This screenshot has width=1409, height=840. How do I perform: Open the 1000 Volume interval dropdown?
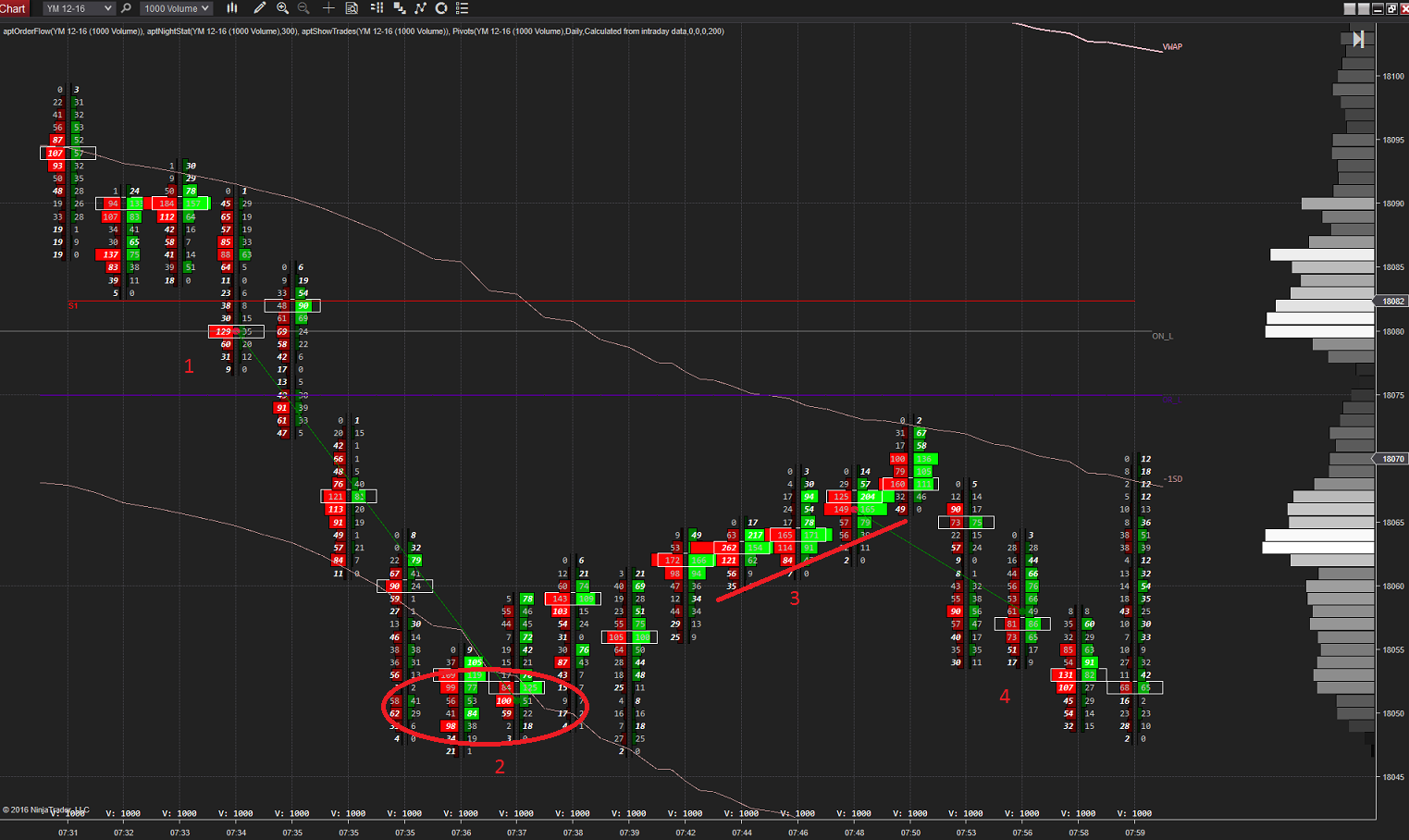pos(176,8)
